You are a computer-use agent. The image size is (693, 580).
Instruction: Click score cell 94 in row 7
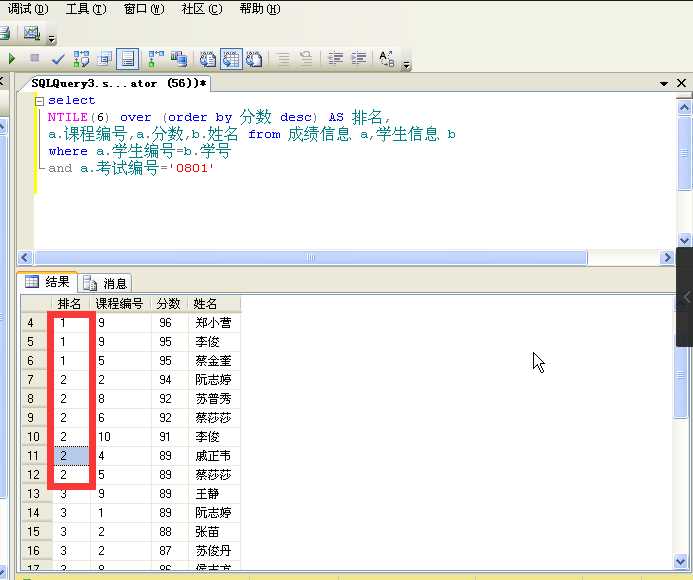coord(169,380)
